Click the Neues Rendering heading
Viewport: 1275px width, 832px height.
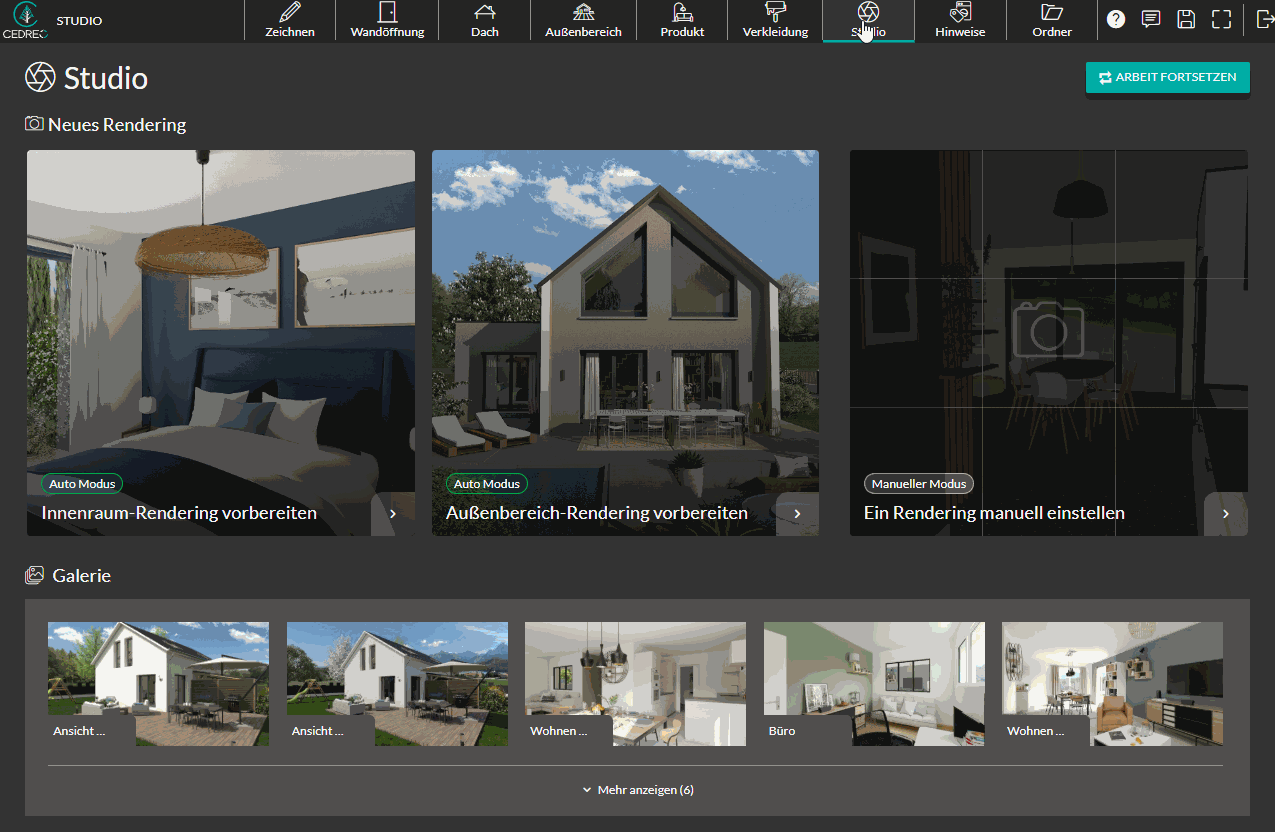(x=106, y=125)
